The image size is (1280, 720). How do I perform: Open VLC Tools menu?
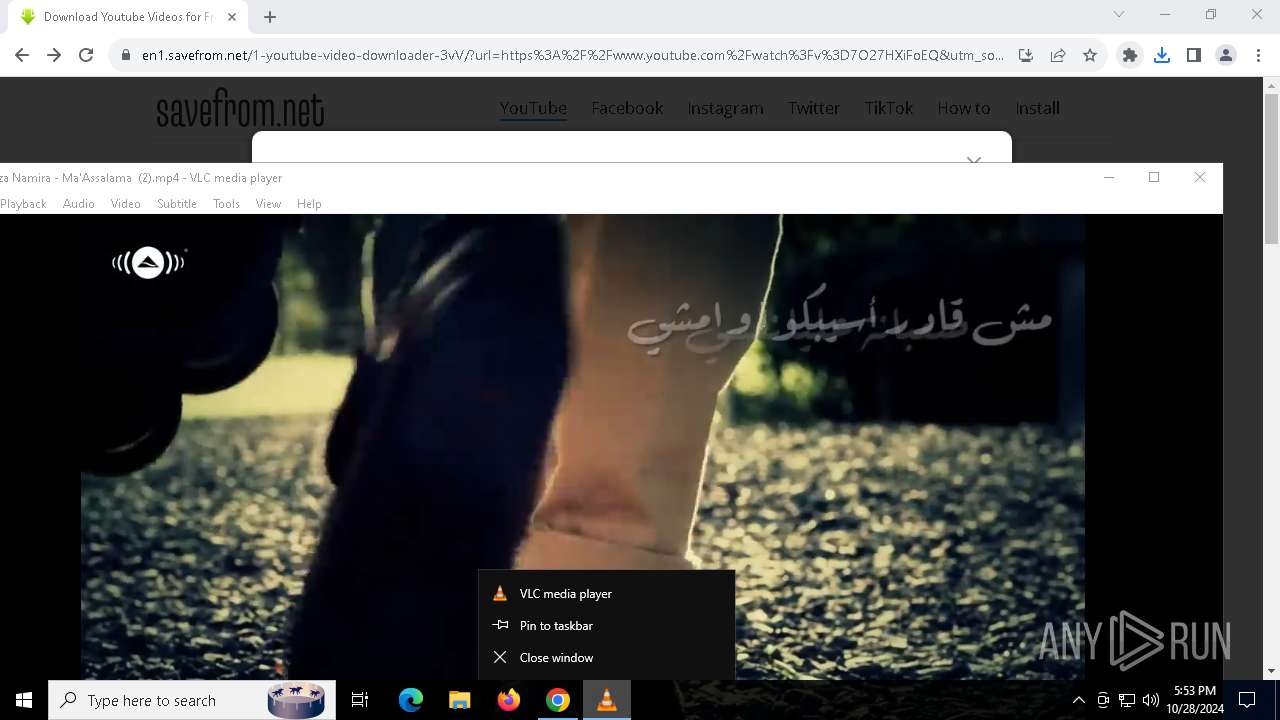point(226,203)
